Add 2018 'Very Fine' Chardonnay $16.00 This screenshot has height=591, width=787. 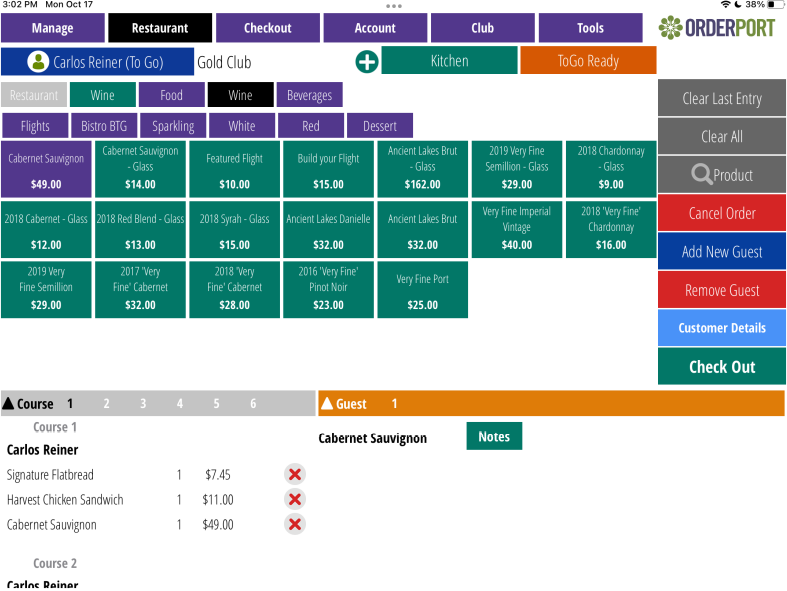(x=611, y=229)
